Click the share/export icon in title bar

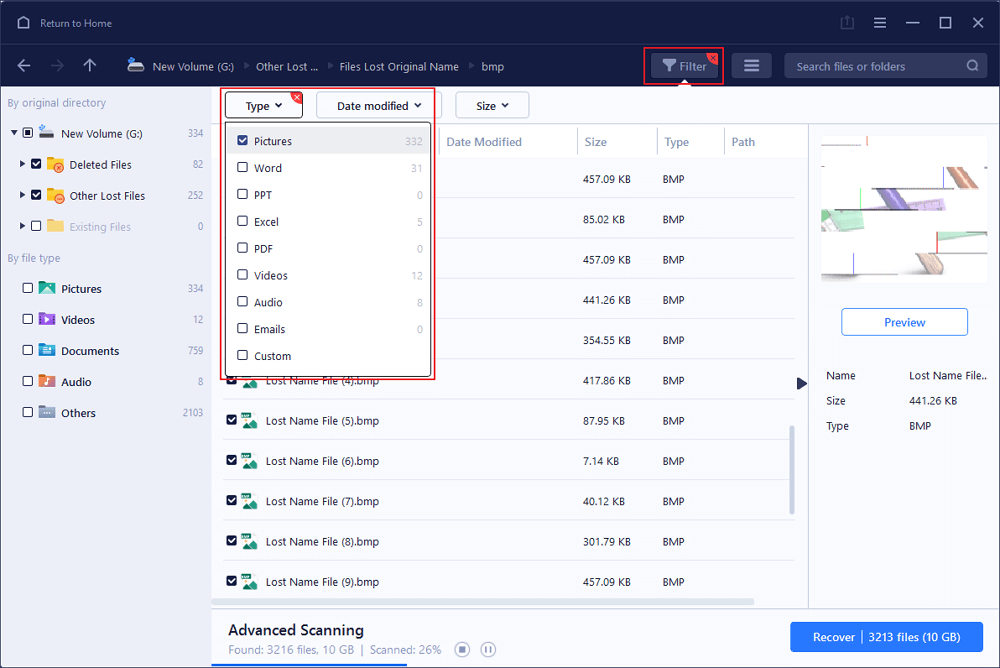coord(847,23)
